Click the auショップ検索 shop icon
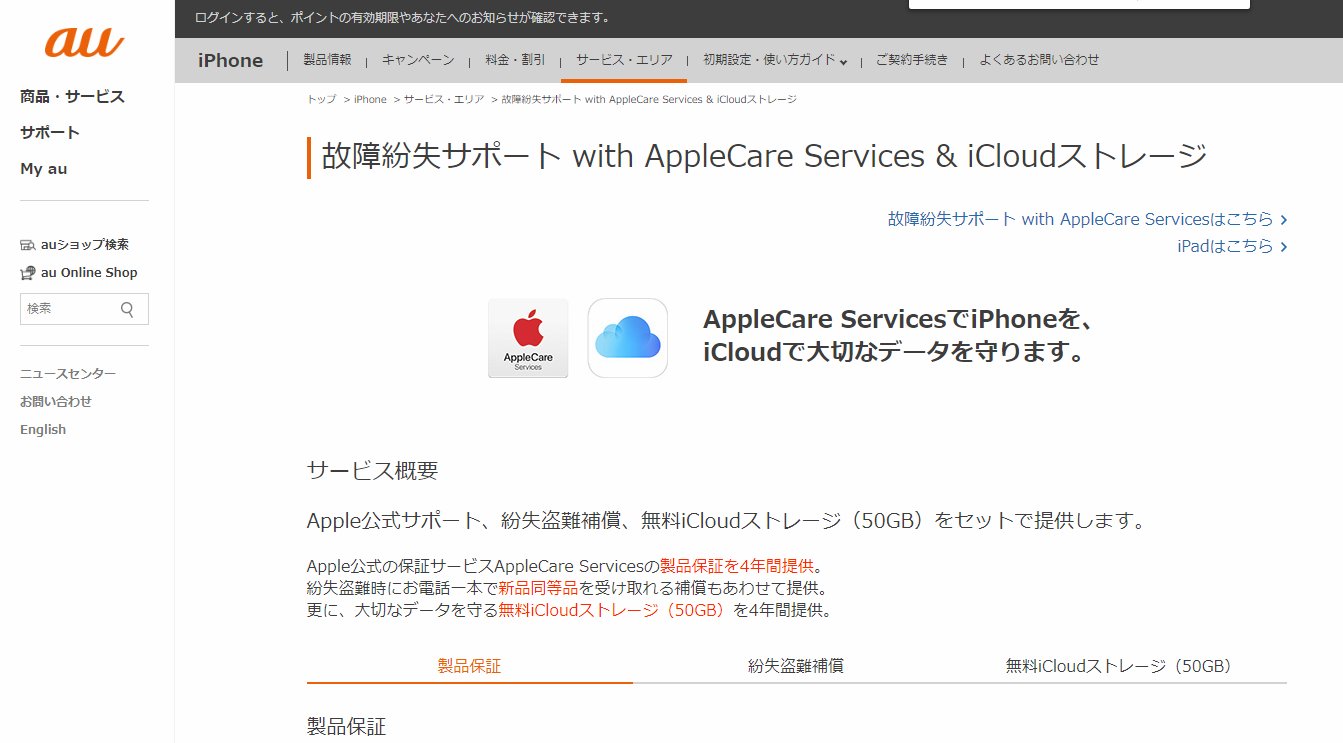The width and height of the screenshot is (1343, 743). point(28,245)
